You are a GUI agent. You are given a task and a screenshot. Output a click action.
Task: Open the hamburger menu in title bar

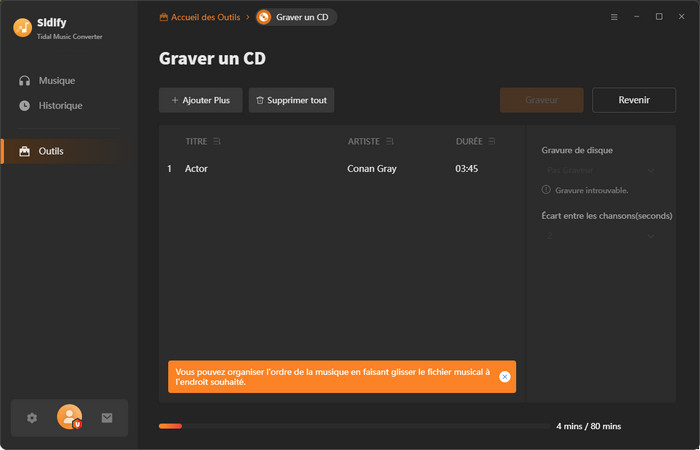[x=614, y=17]
